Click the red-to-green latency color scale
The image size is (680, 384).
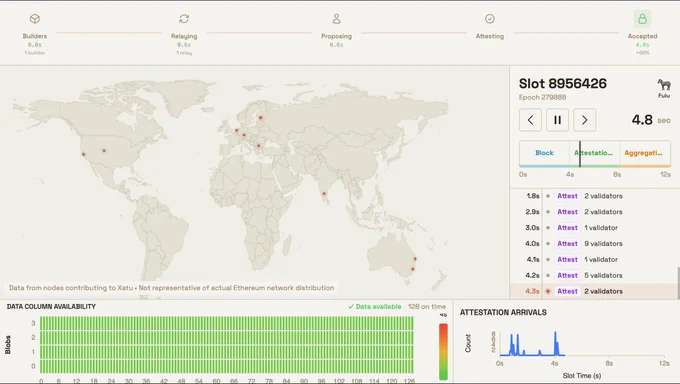point(443,351)
